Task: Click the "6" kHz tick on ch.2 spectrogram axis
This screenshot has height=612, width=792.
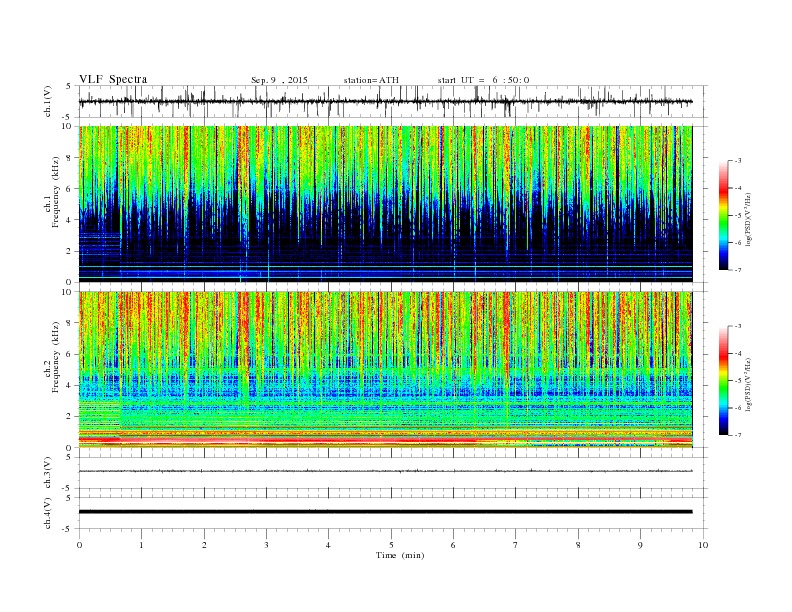Action: pyautogui.click(x=69, y=354)
